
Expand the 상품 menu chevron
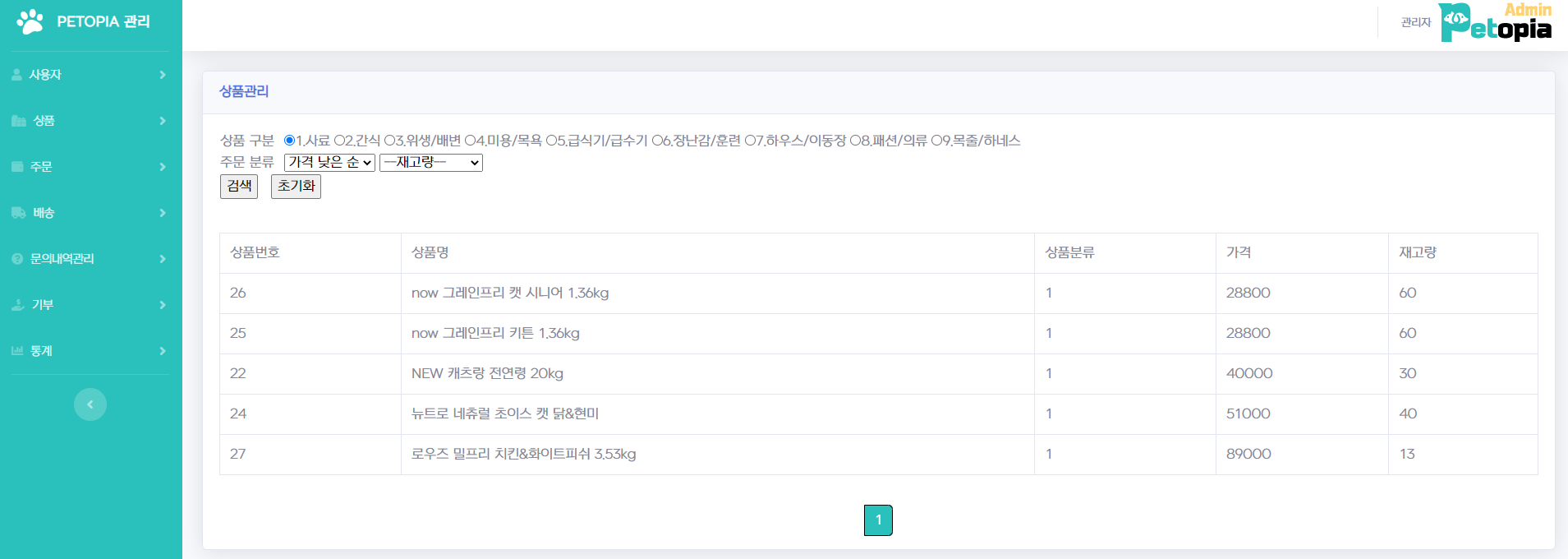point(163,121)
